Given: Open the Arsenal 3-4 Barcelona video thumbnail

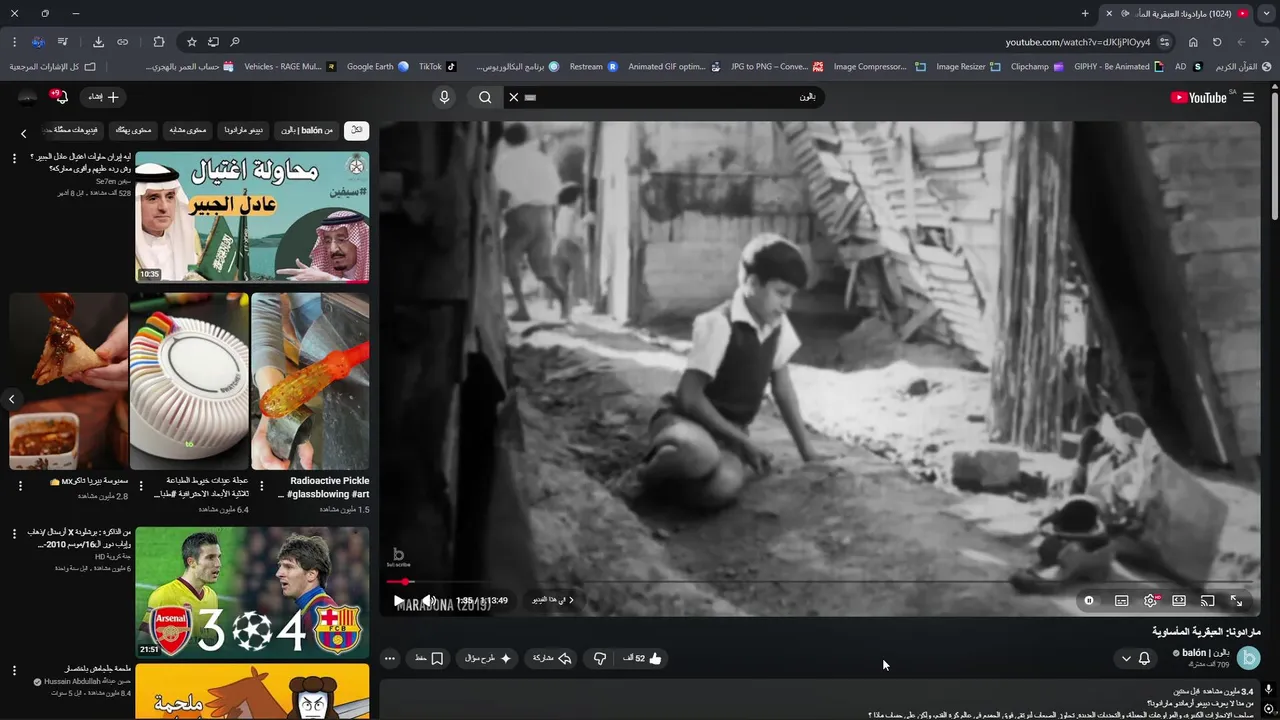Looking at the screenshot, I should point(252,592).
